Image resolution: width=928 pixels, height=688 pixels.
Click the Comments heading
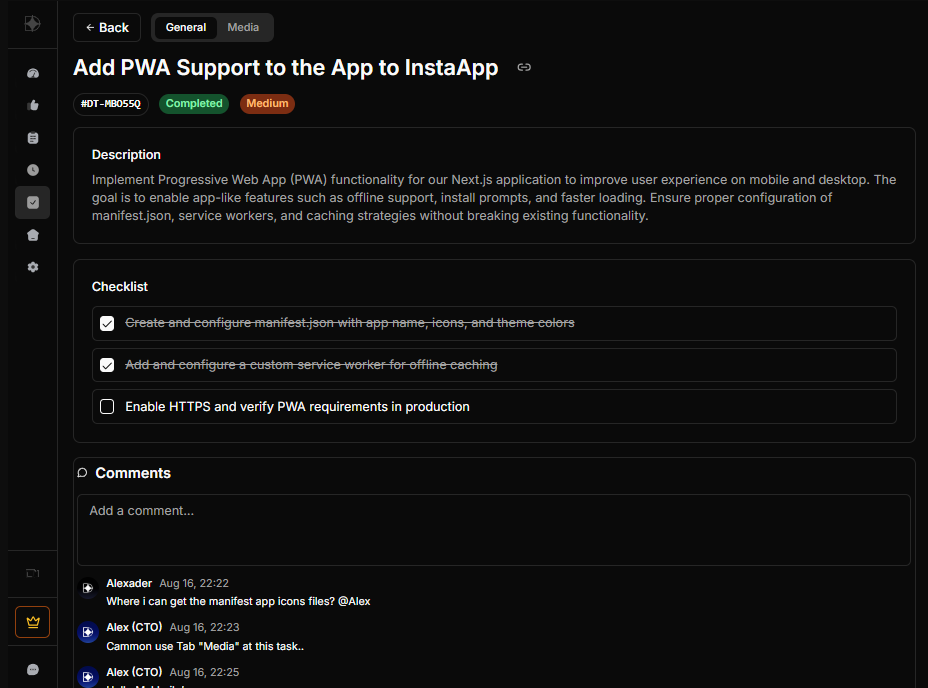(133, 473)
